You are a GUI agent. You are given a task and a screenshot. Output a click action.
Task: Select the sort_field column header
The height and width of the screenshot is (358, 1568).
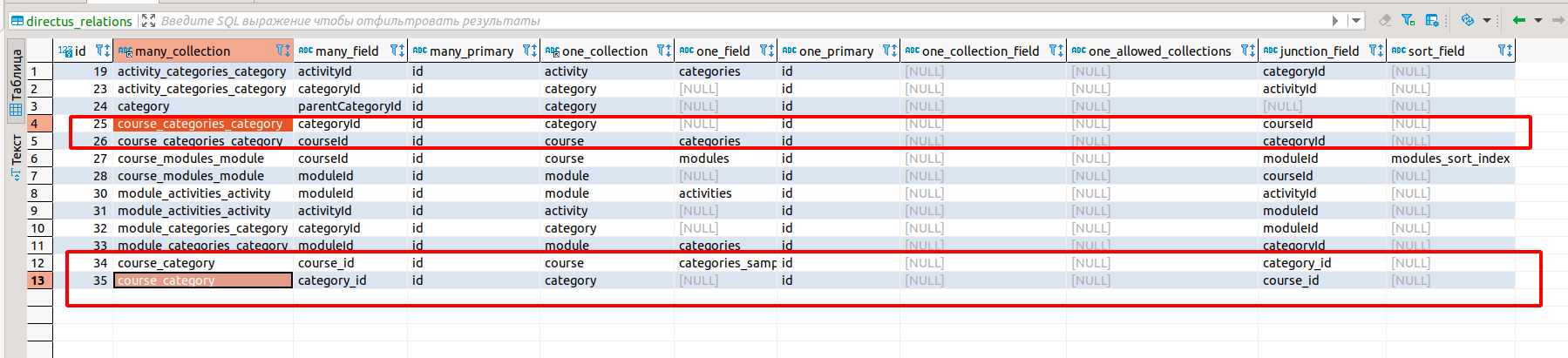click(x=1451, y=51)
